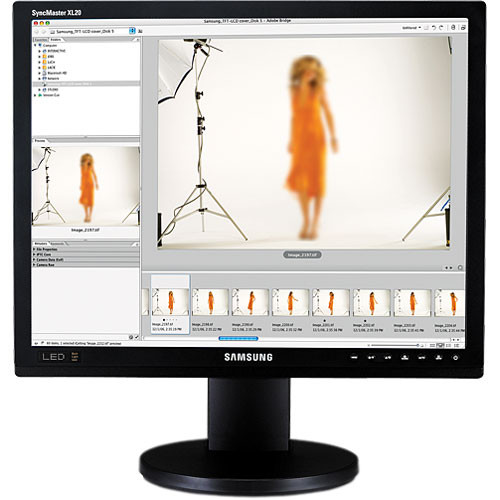Switch to the Keywords tab
Viewport: 500px width, 500px height.
click(x=57, y=244)
